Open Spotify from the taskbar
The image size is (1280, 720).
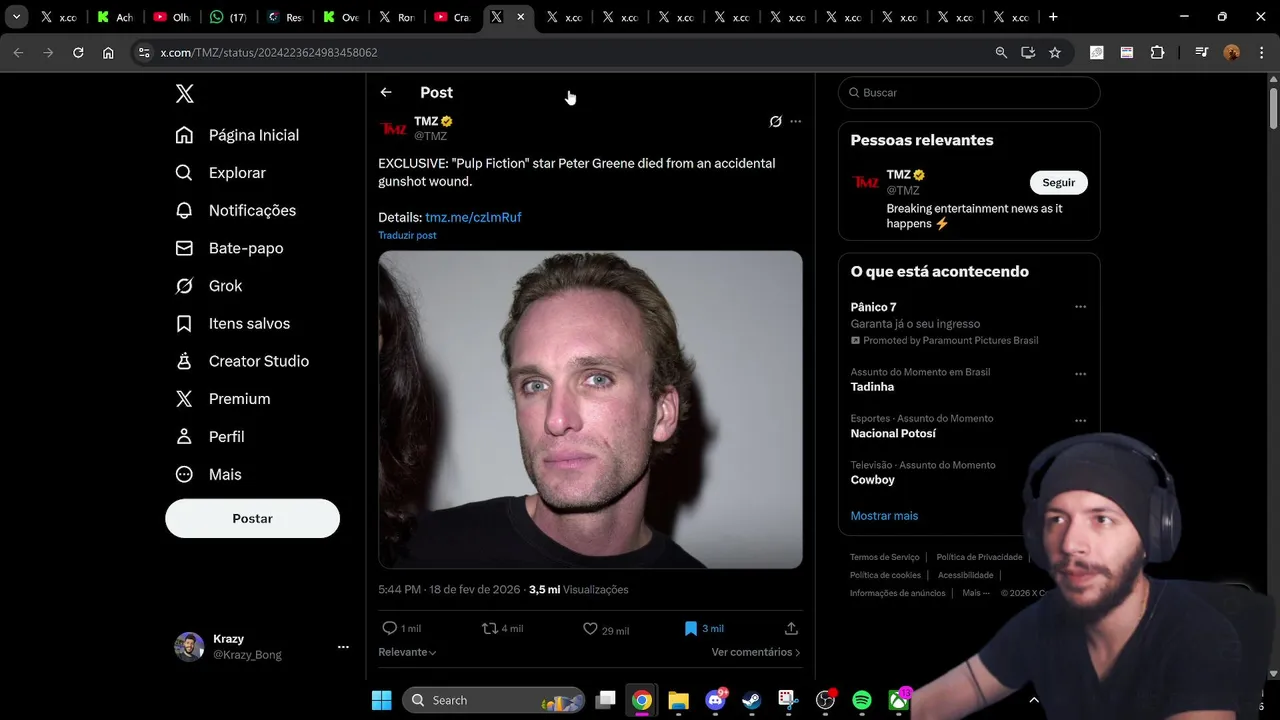tap(862, 700)
